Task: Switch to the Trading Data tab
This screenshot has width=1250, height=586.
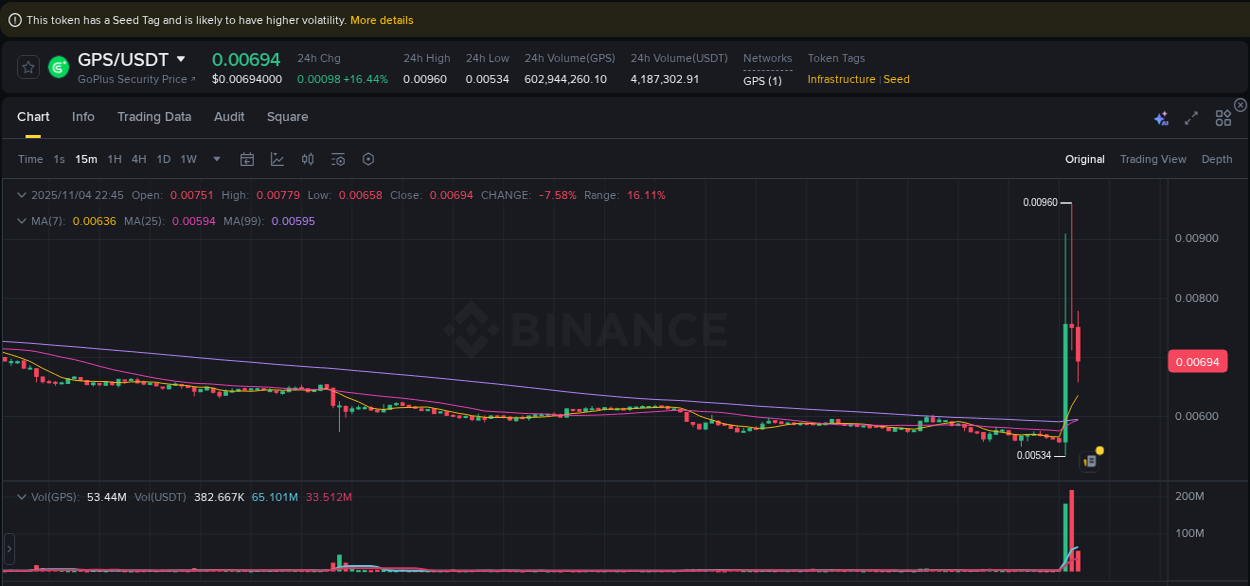Action: [x=154, y=117]
